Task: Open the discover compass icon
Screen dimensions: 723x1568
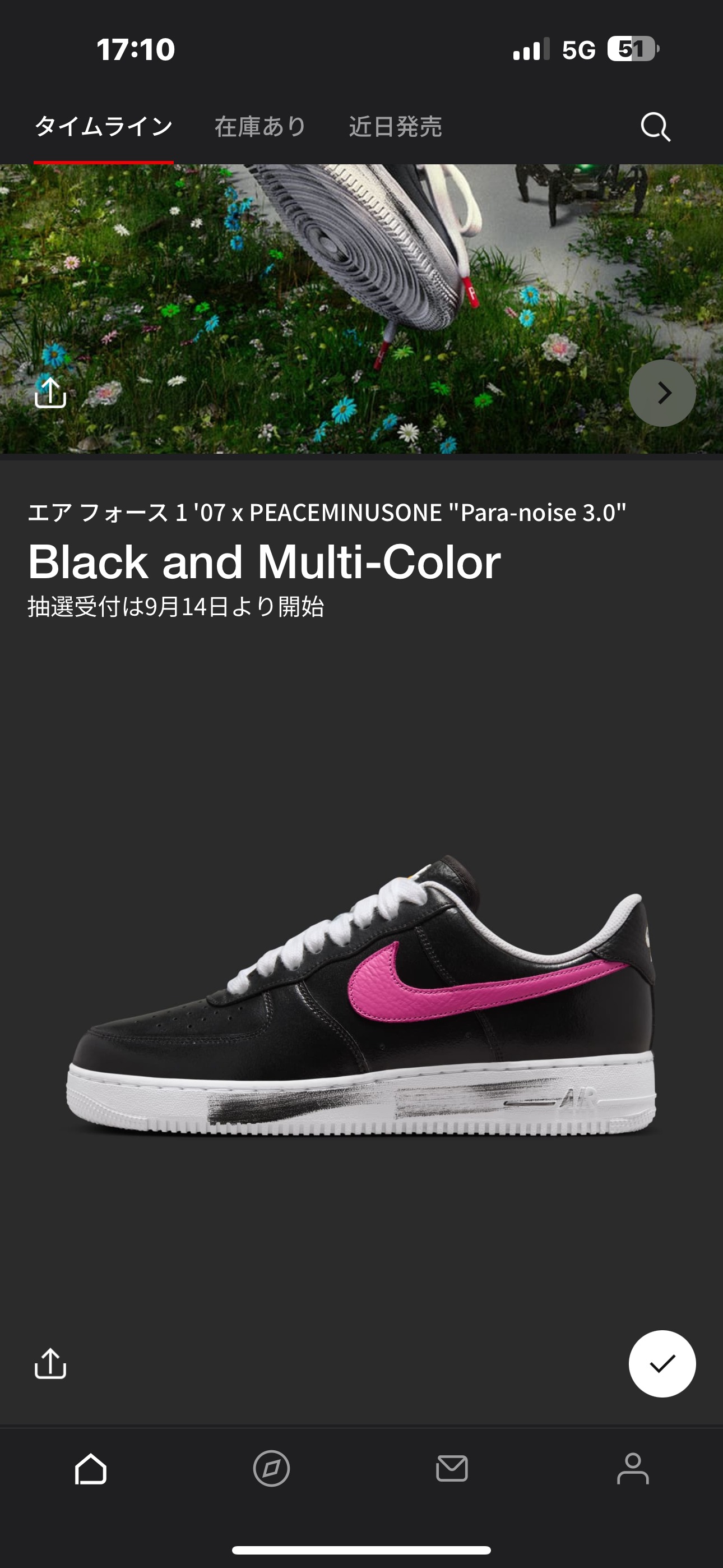Action: (271, 1469)
